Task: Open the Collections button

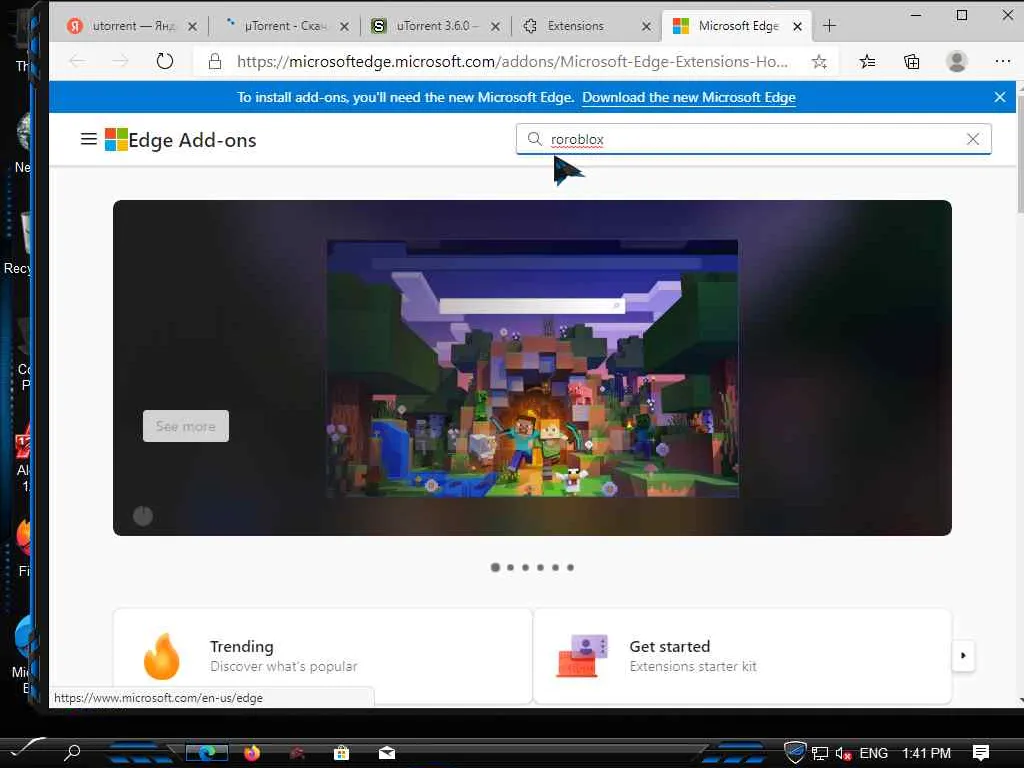Action: coord(912,61)
